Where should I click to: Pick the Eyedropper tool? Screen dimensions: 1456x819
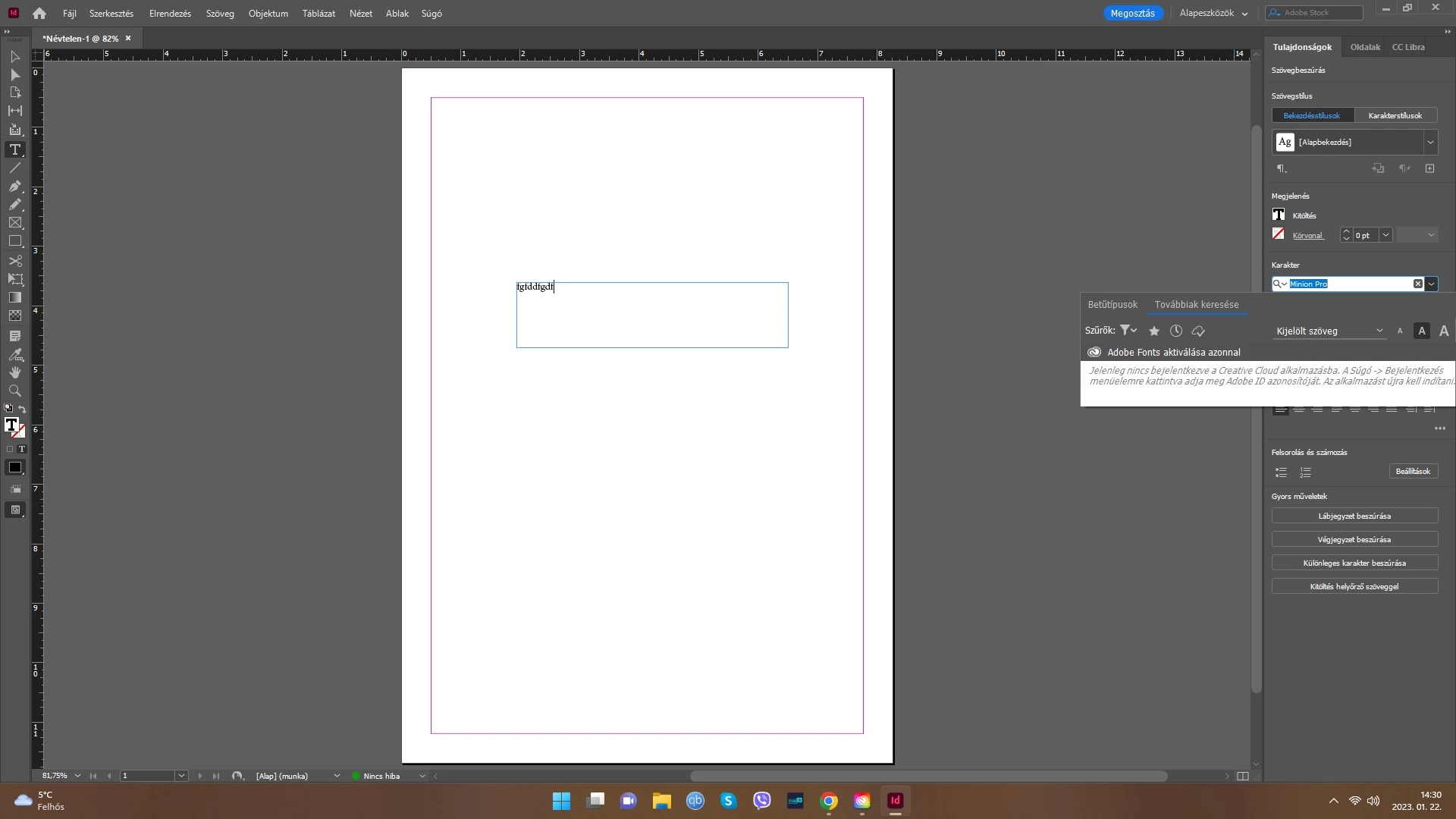(x=14, y=354)
